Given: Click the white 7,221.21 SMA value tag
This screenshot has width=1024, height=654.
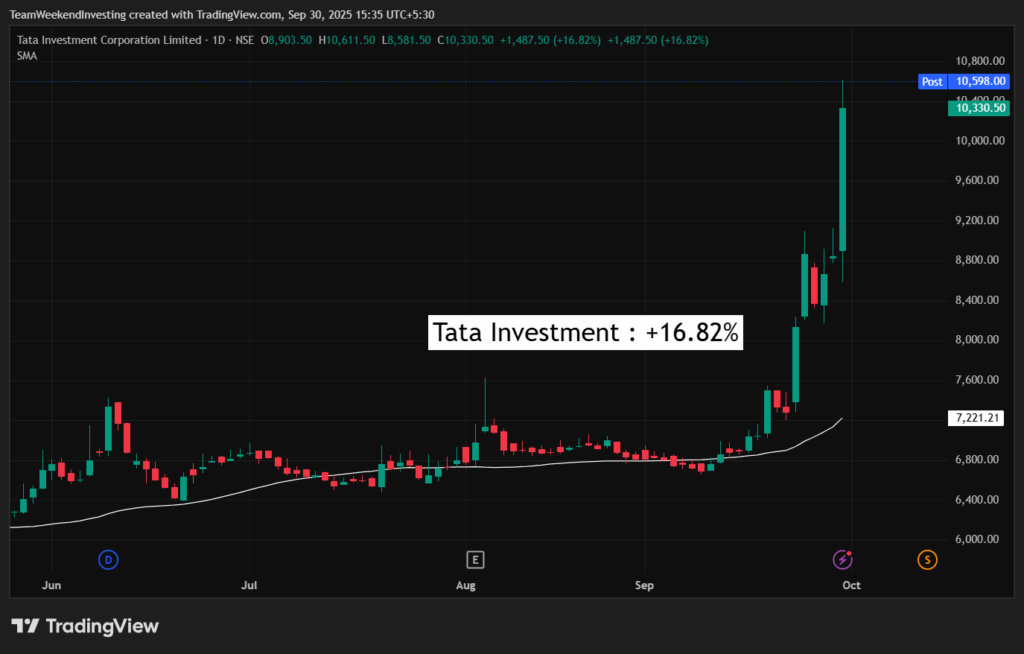Looking at the screenshot, I should [x=979, y=417].
